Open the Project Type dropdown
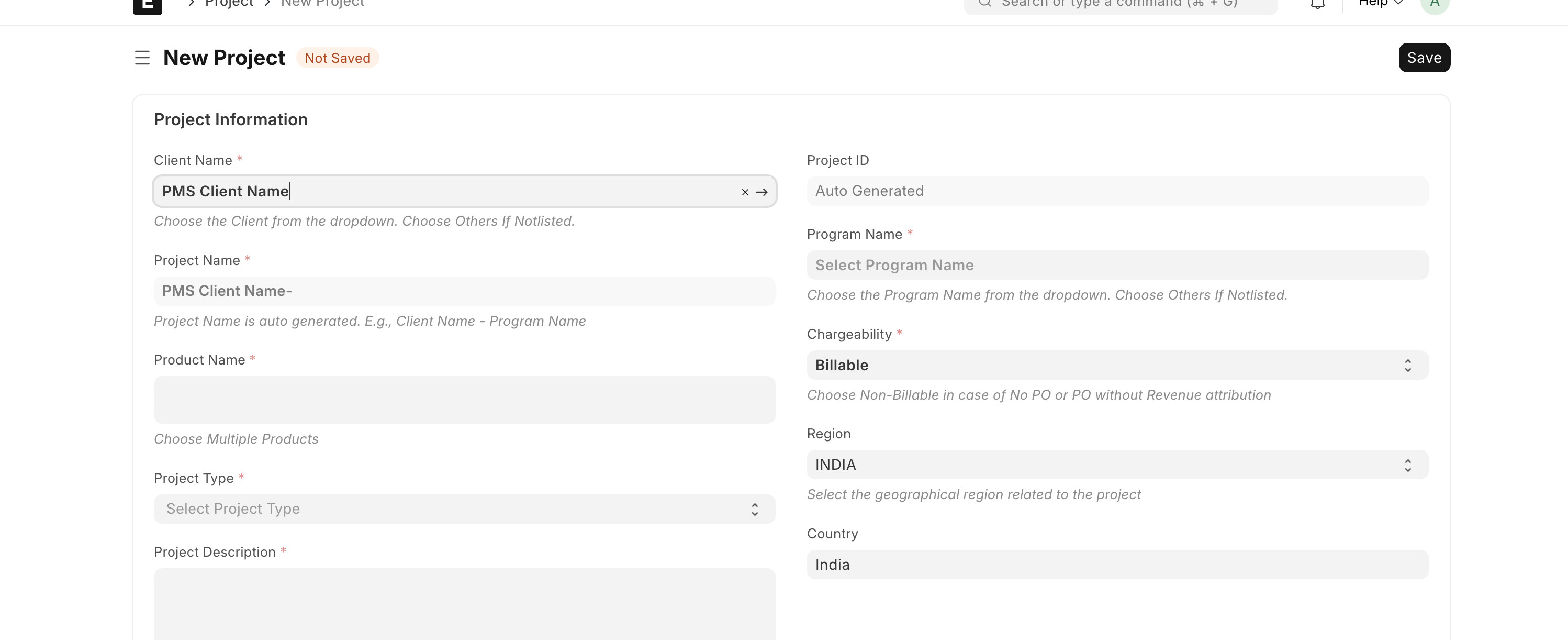 click(464, 509)
